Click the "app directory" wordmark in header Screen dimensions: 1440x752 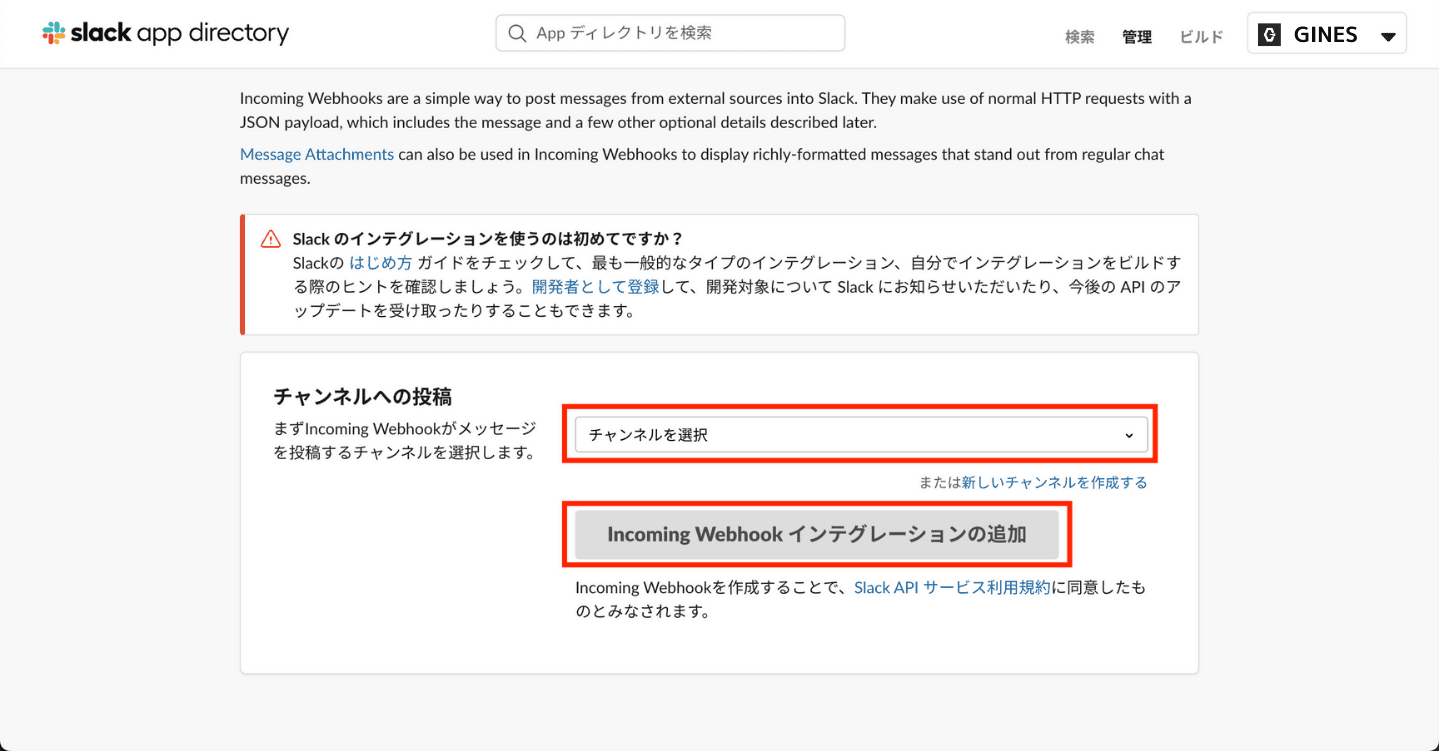point(213,33)
